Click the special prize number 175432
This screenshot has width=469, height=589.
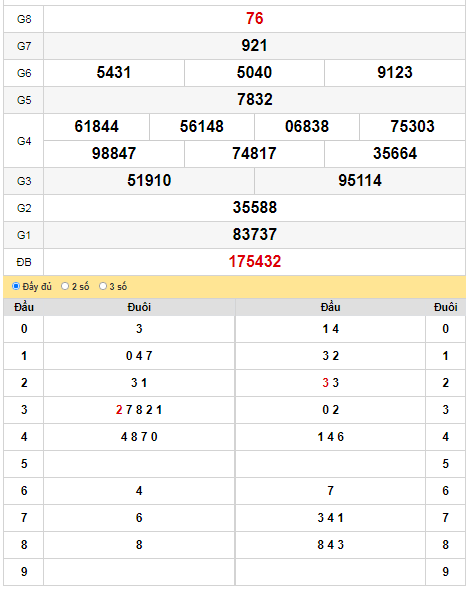point(255,262)
